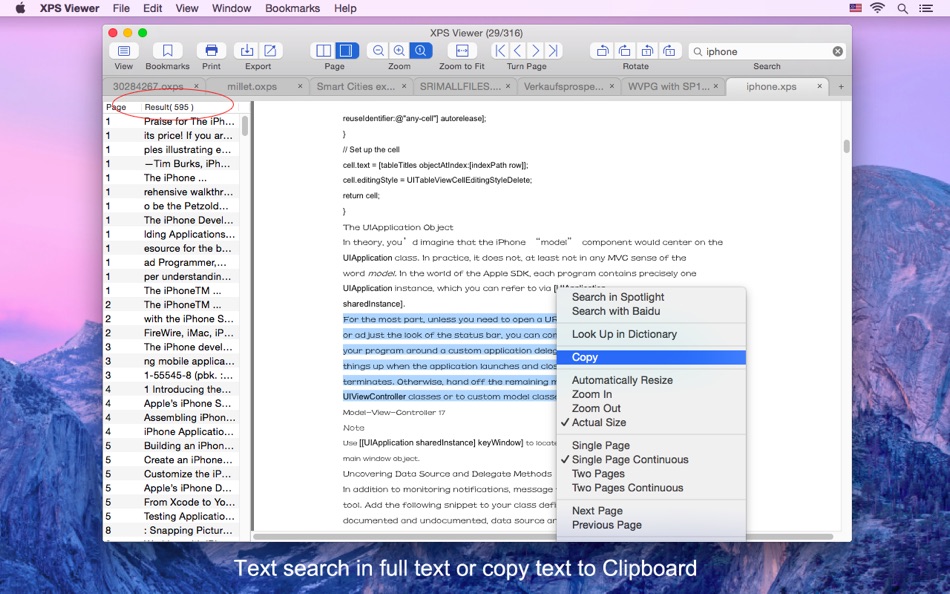Click the Result( 595 ) column header
Image resolution: width=950 pixels, height=594 pixels.
tap(191, 107)
